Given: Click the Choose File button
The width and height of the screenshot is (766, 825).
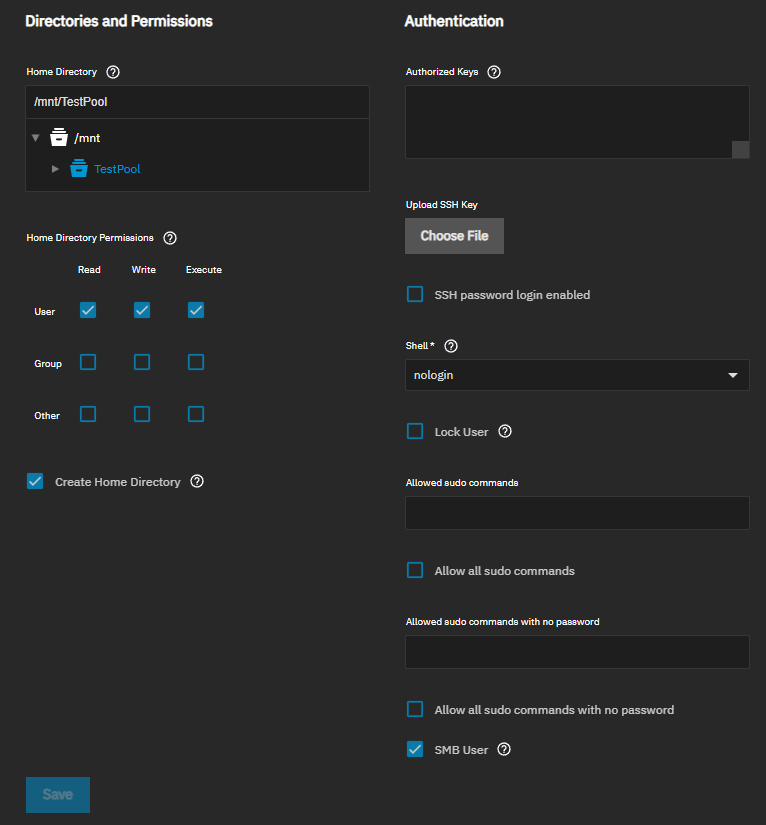Looking at the screenshot, I should tap(454, 236).
